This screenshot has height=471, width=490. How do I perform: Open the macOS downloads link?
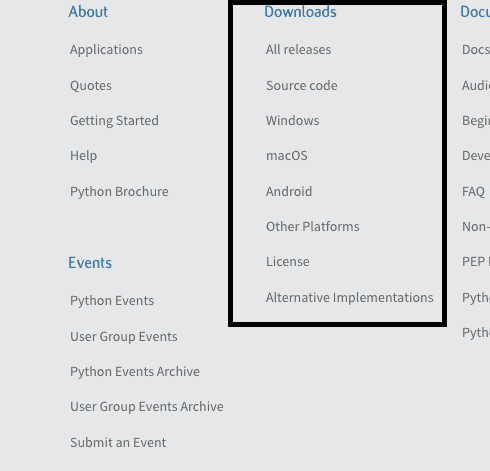tap(287, 156)
